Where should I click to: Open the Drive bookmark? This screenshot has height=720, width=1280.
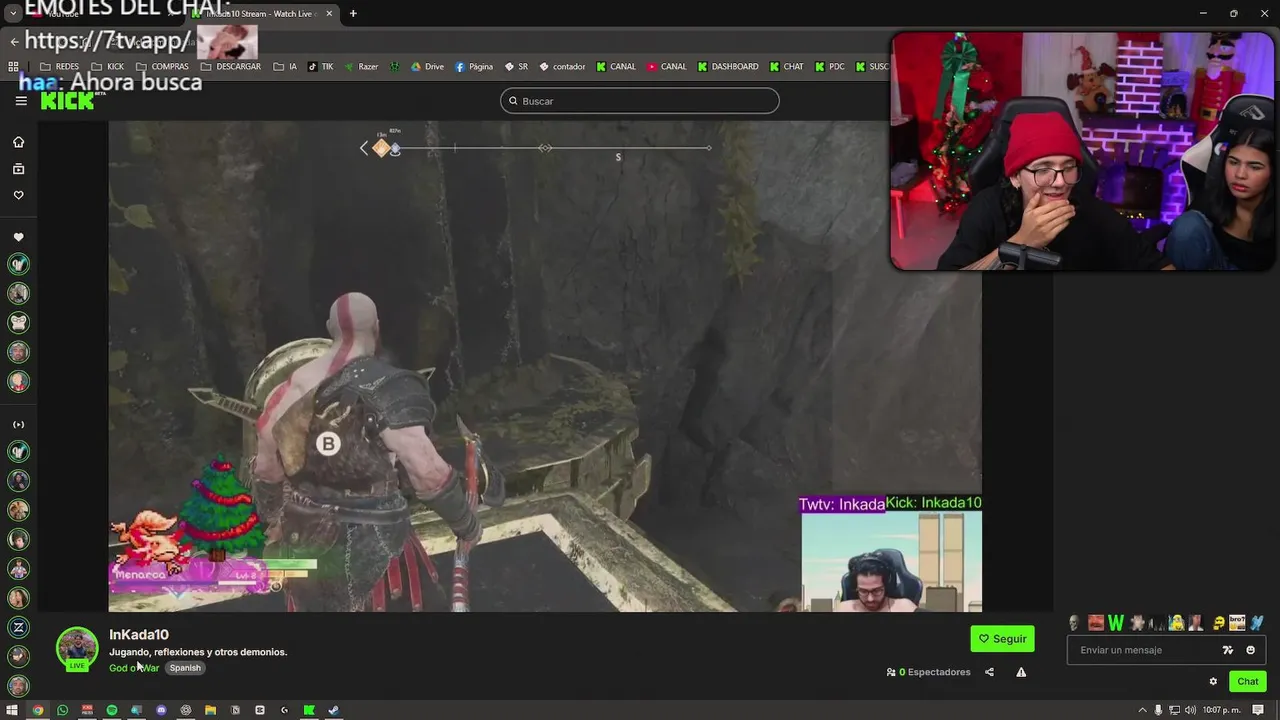427,67
